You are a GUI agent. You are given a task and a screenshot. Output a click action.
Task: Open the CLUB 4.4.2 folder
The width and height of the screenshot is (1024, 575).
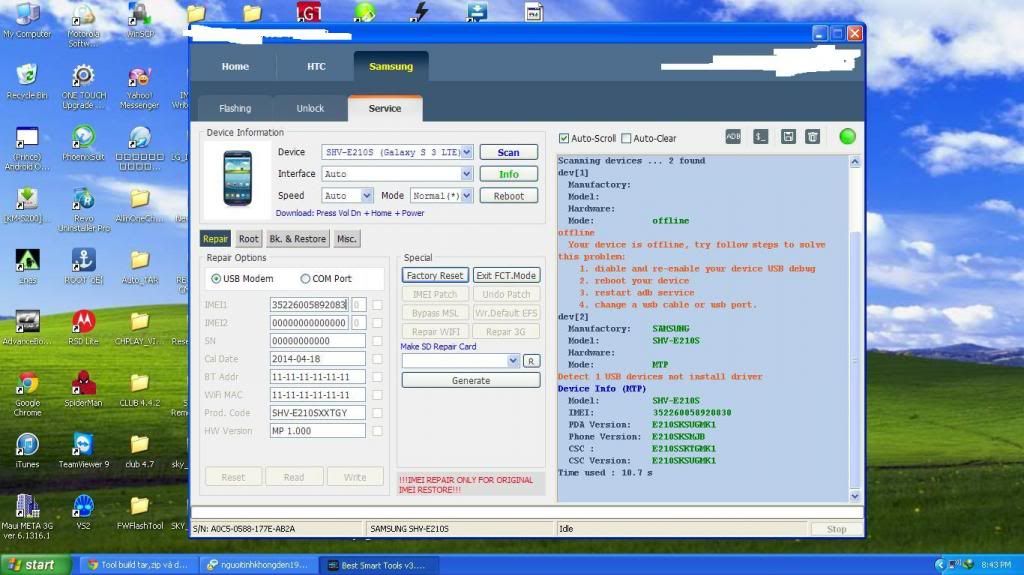pos(139,389)
